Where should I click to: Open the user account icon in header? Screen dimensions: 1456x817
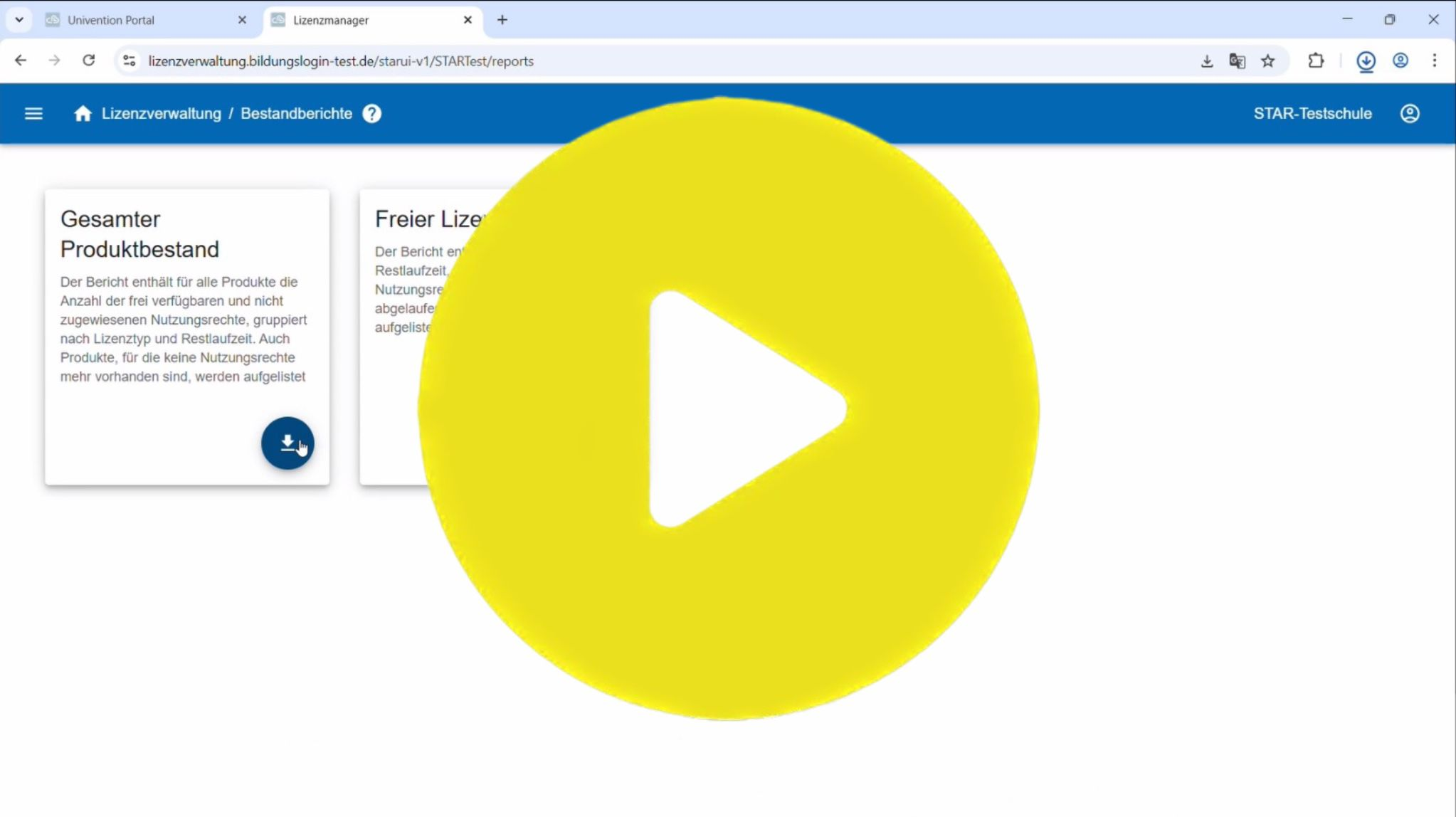tap(1409, 114)
